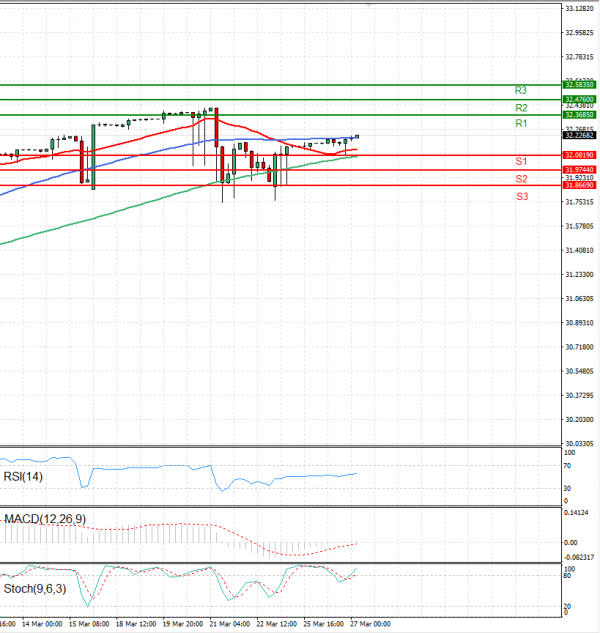600x633 pixels.
Task: Click the 19 Mar 20:00 time label
Action: pyautogui.click(x=183, y=624)
